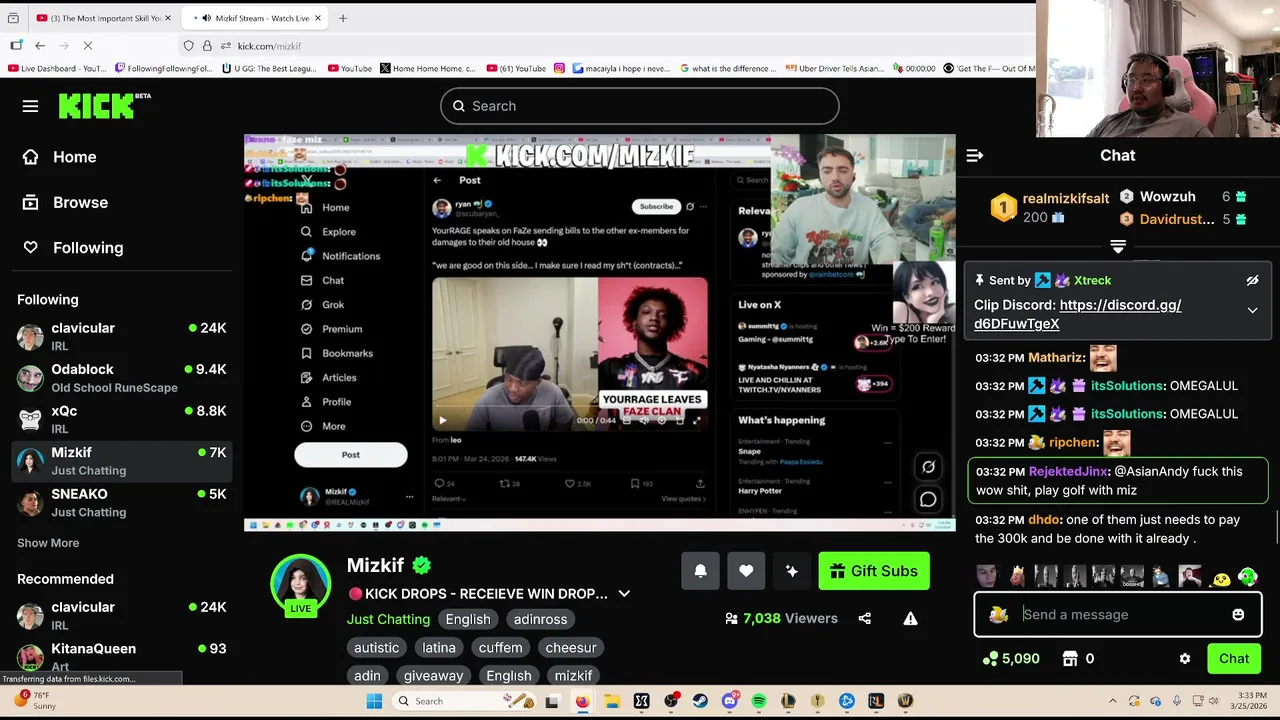The height and width of the screenshot is (720, 1280).
Task: Open the chat shop icon
Action: coord(1070,659)
